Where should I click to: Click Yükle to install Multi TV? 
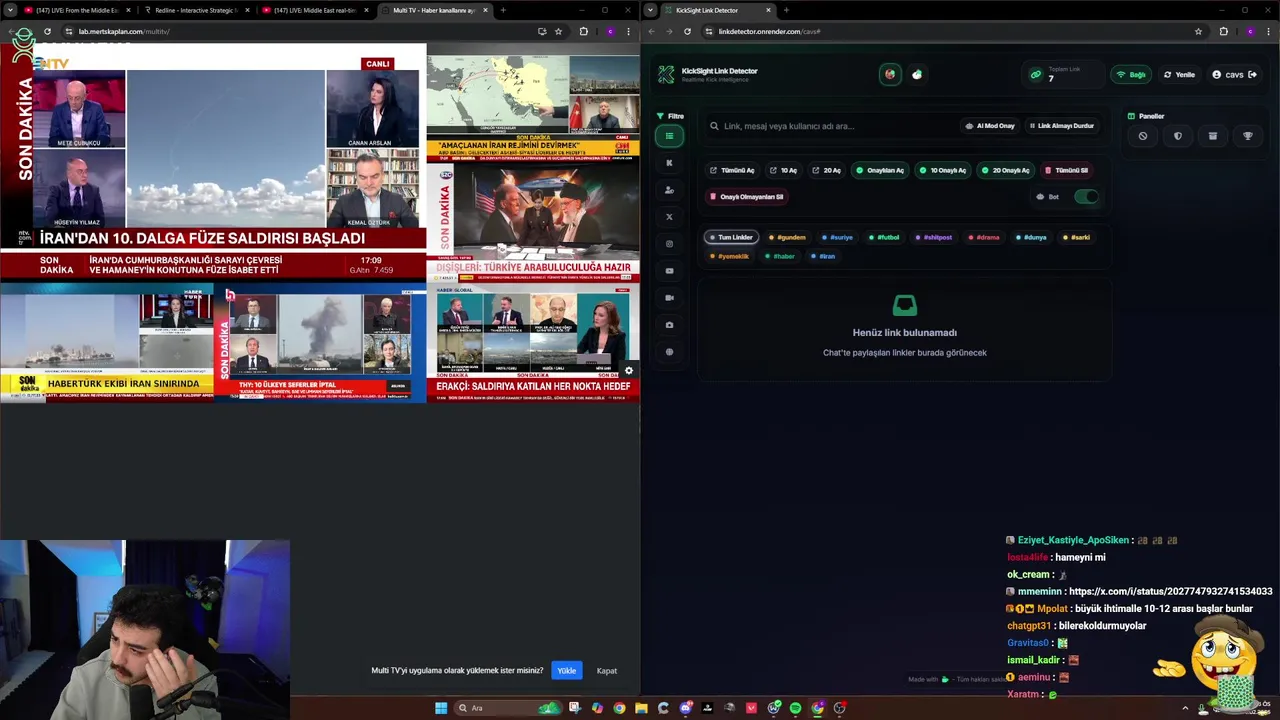tap(566, 671)
